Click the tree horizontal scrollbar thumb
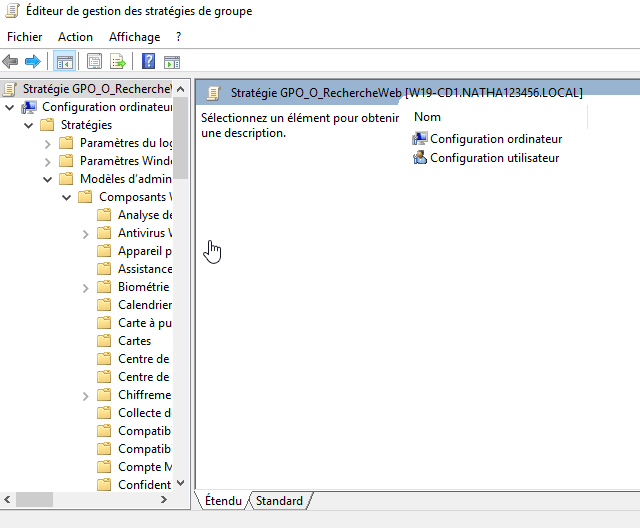The image size is (640, 528). click(x=34, y=499)
